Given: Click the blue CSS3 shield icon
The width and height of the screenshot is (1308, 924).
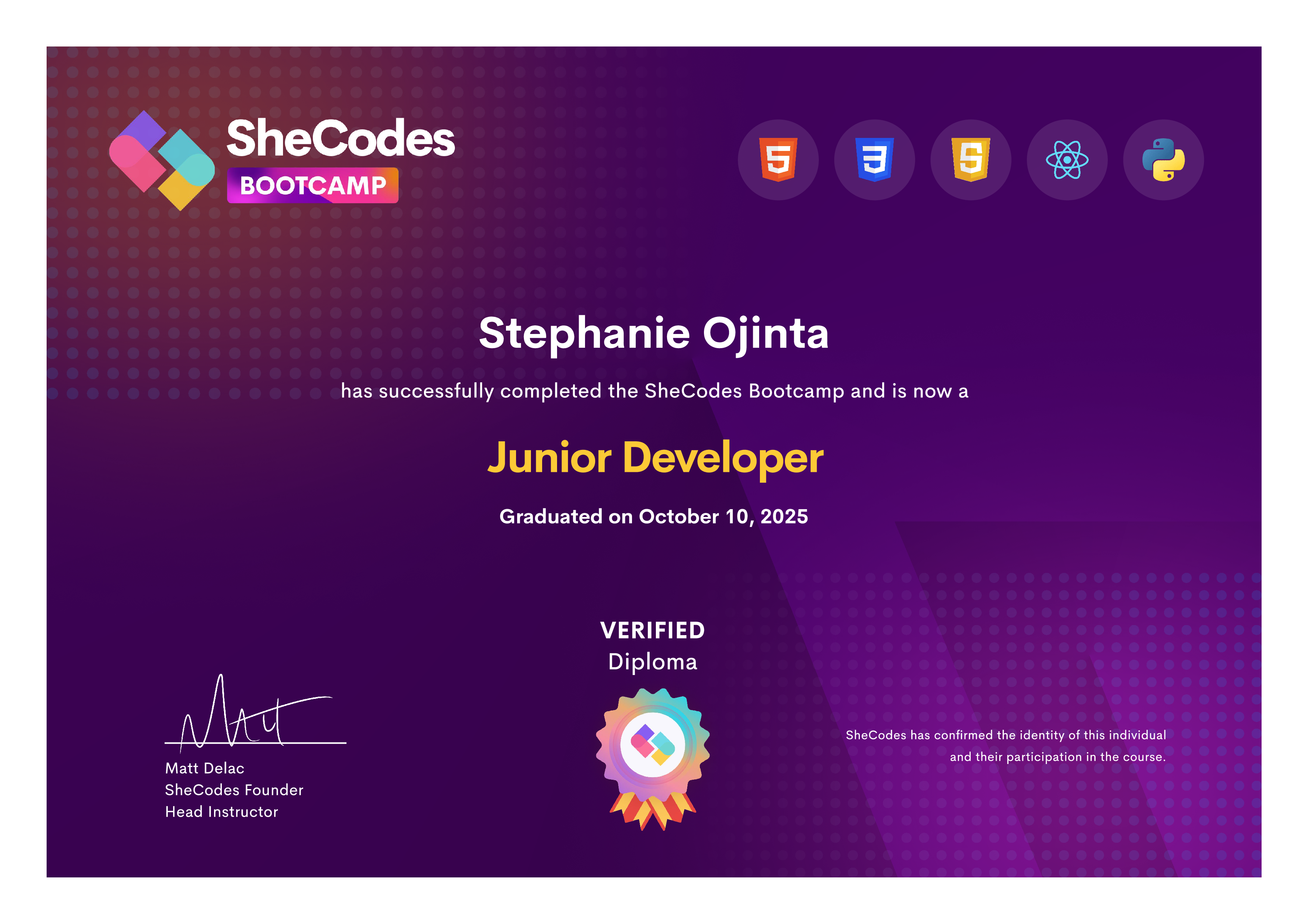Looking at the screenshot, I should click(x=874, y=160).
